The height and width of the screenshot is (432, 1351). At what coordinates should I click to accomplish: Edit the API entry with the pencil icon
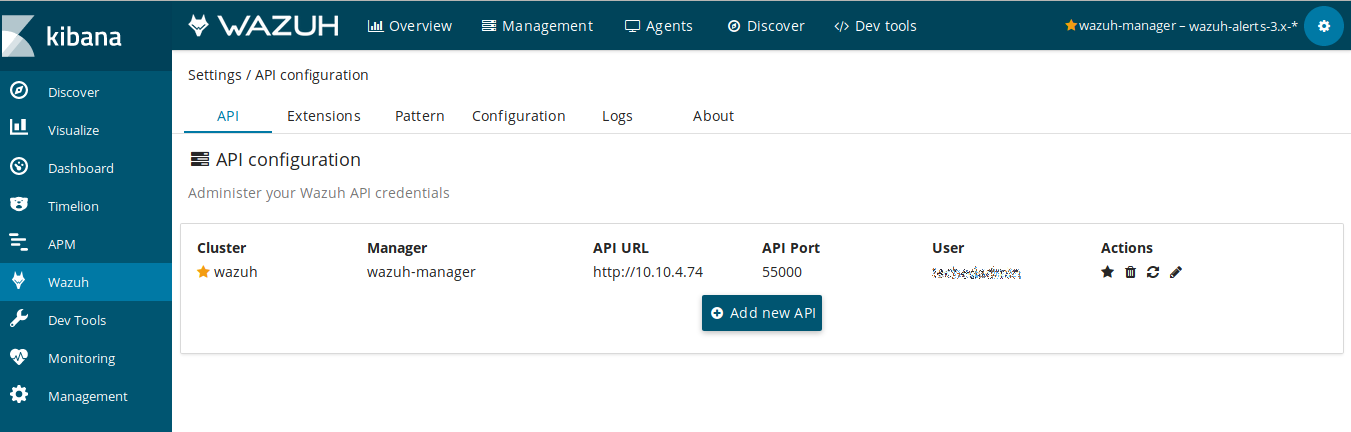[x=1176, y=272]
